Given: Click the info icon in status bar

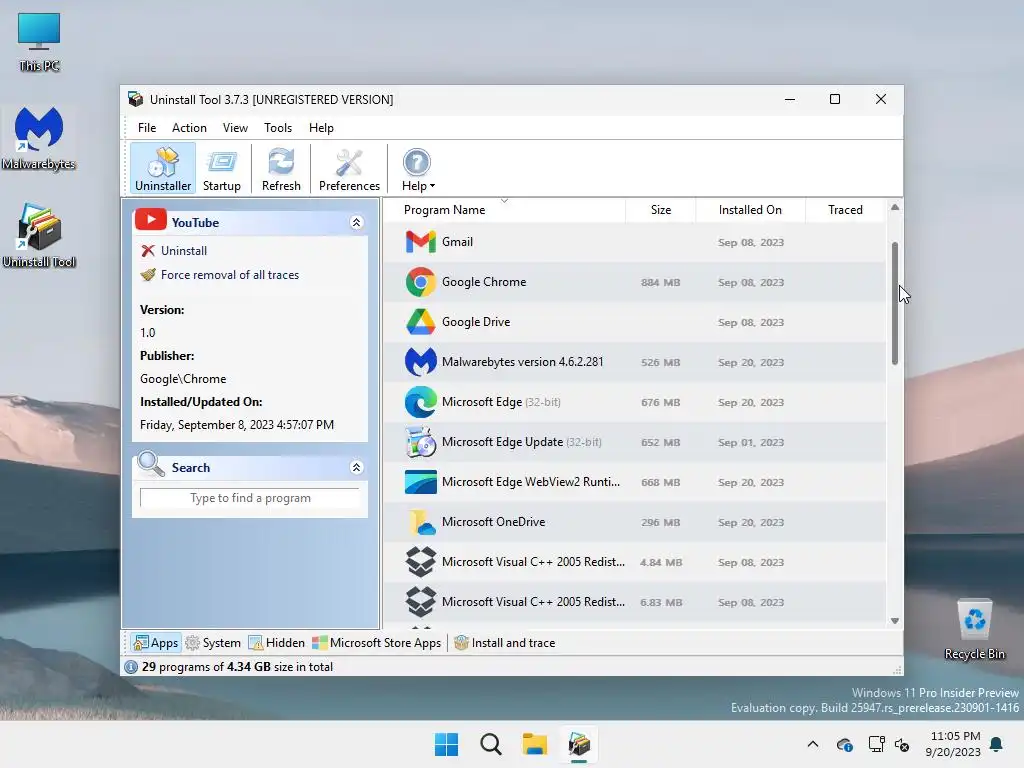Looking at the screenshot, I should [131, 667].
